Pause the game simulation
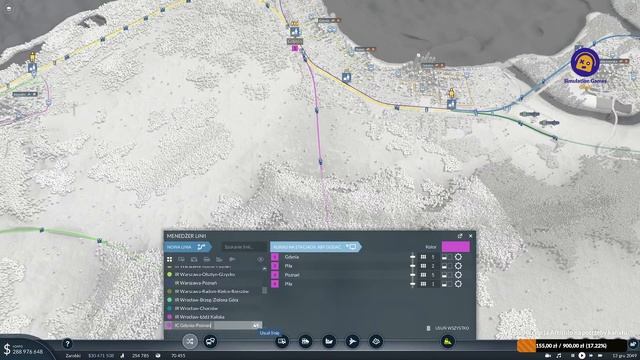The image size is (640, 360). (x=572, y=356)
